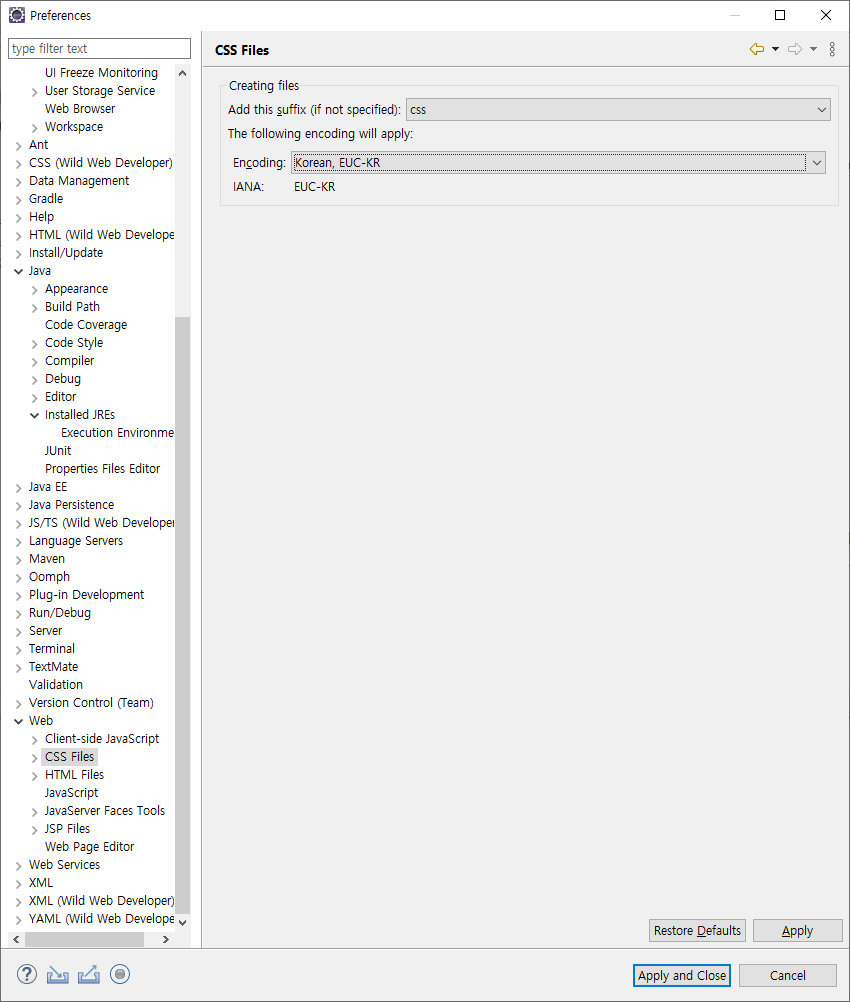The image size is (850, 1002).
Task: Click the export preferences icon
Action: point(89,975)
